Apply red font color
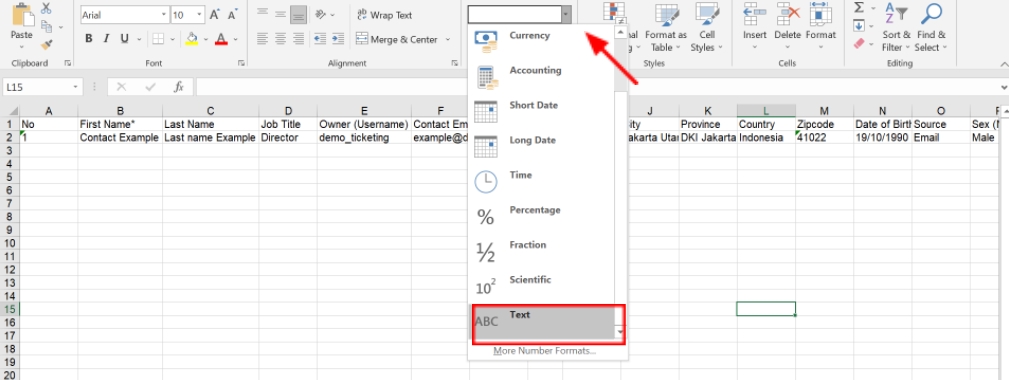This screenshot has height=380, width=1009. click(221, 39)
